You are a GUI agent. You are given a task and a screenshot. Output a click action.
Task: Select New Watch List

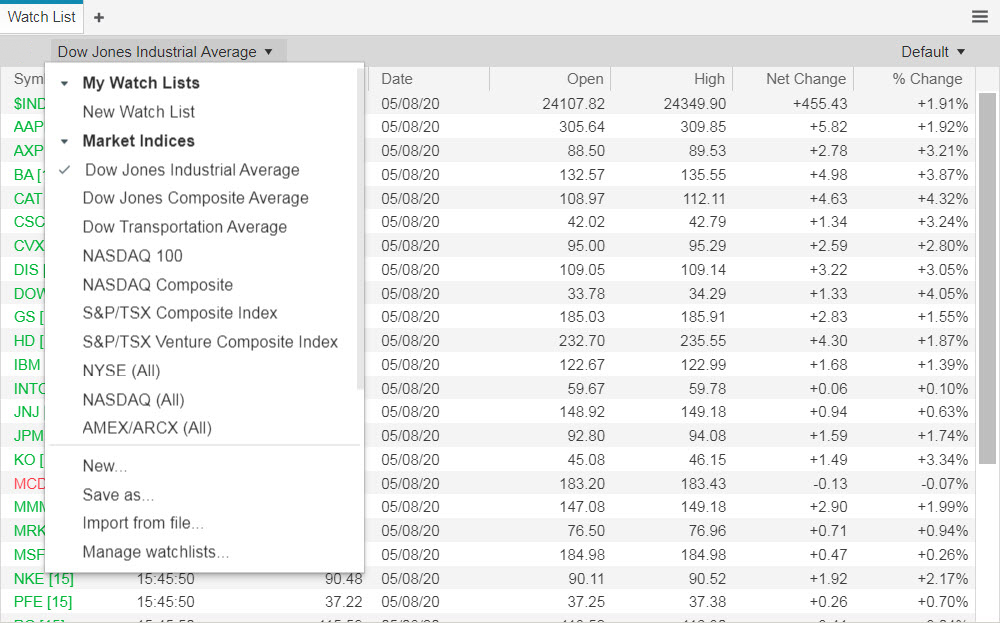pyautogui.click(x=138, y=111)
